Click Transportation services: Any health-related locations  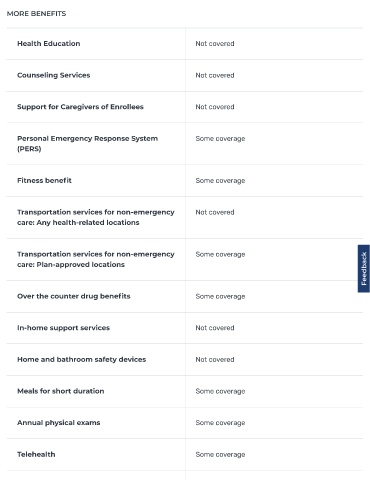tap(96, 217)
